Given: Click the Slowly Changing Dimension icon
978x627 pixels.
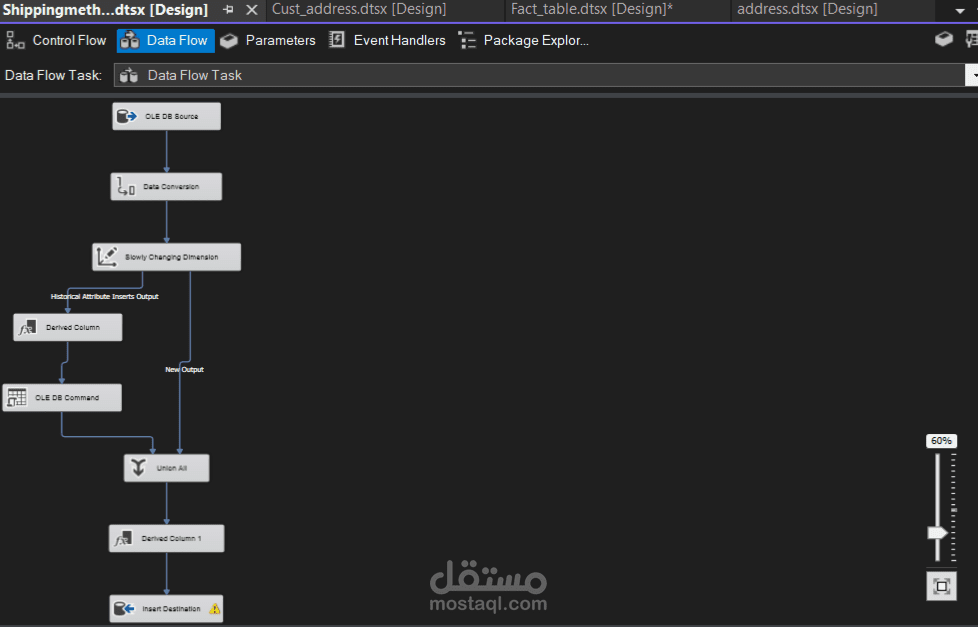Looking at the screenshot, I should [x=107, y=256].
